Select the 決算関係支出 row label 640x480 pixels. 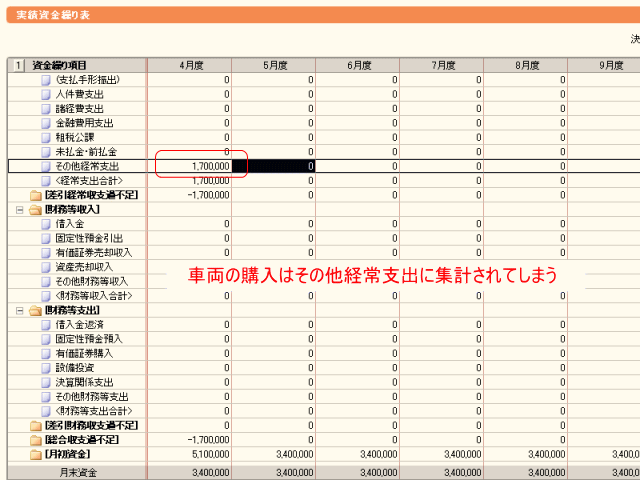tap(84, 382)
